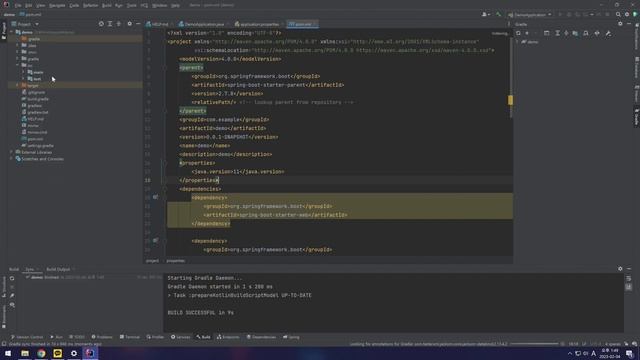Select HELP.md file in project tree

[33, 119]
